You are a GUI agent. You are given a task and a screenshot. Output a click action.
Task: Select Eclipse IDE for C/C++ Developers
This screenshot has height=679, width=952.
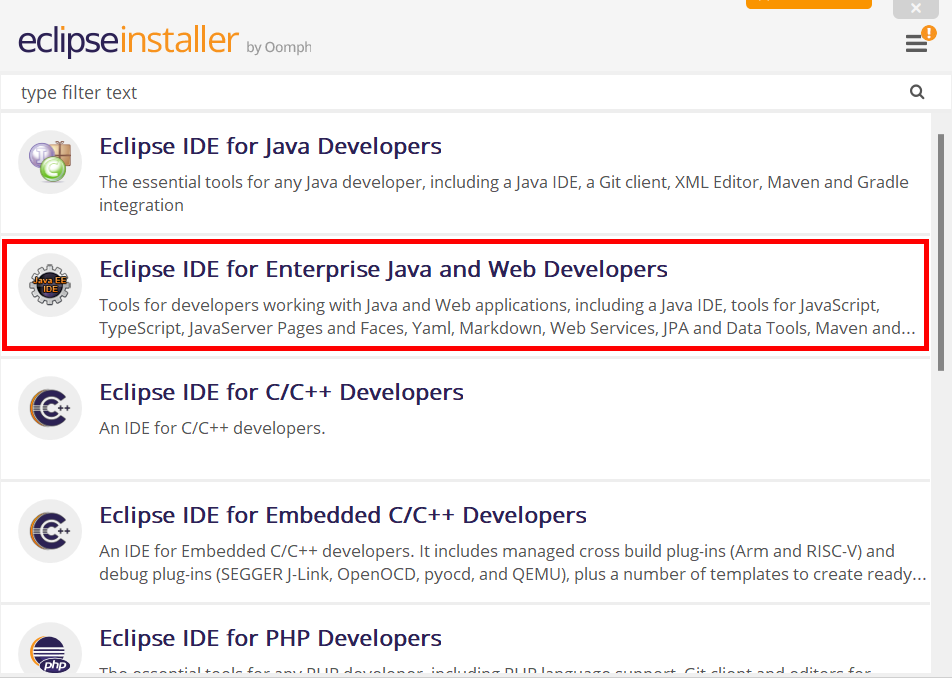tap(465, 418)
